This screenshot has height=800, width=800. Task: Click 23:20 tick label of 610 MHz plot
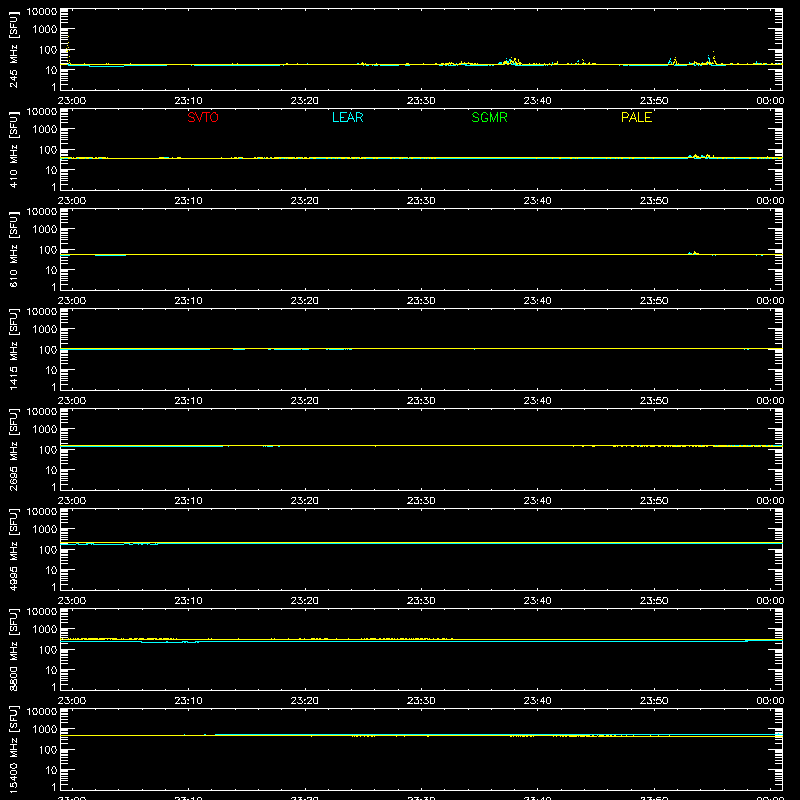305,301
